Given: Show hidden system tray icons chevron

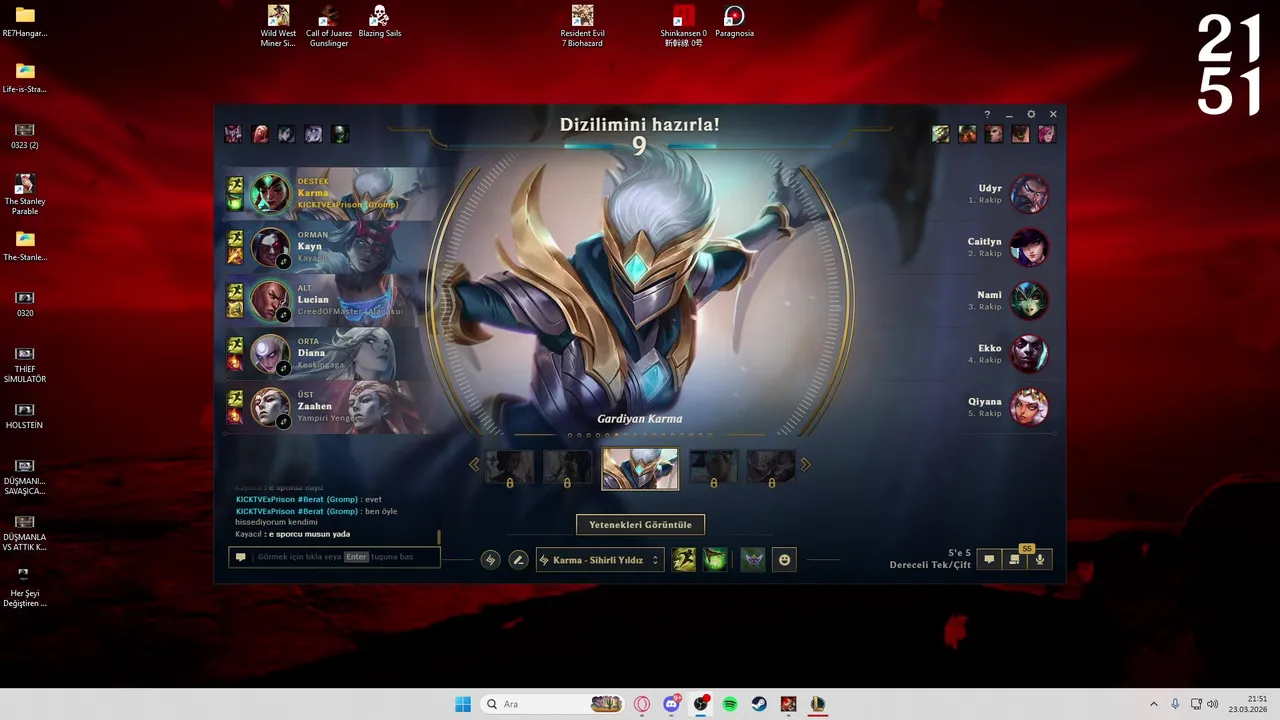Looking at the screenshot, I should click(x=1153, y=704).
